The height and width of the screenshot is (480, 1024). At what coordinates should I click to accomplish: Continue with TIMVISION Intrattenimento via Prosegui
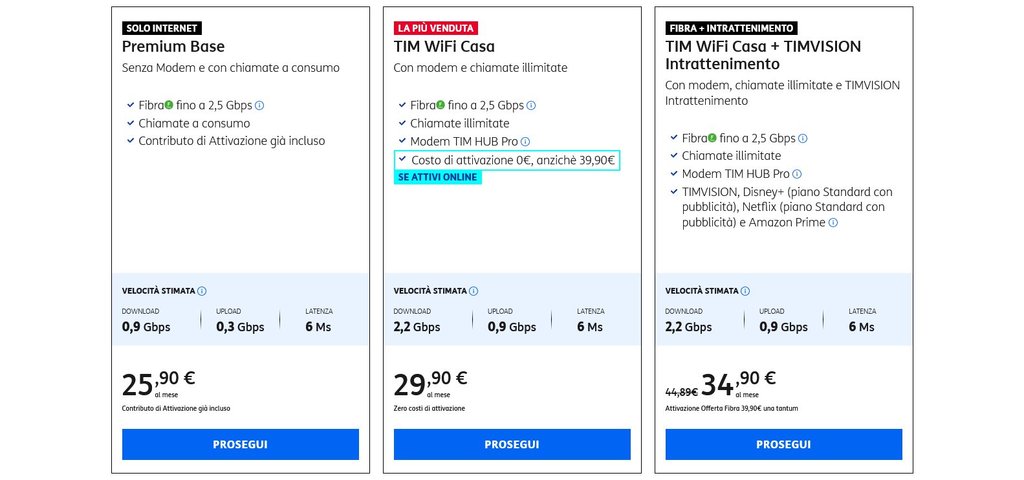tap(784, 444)
